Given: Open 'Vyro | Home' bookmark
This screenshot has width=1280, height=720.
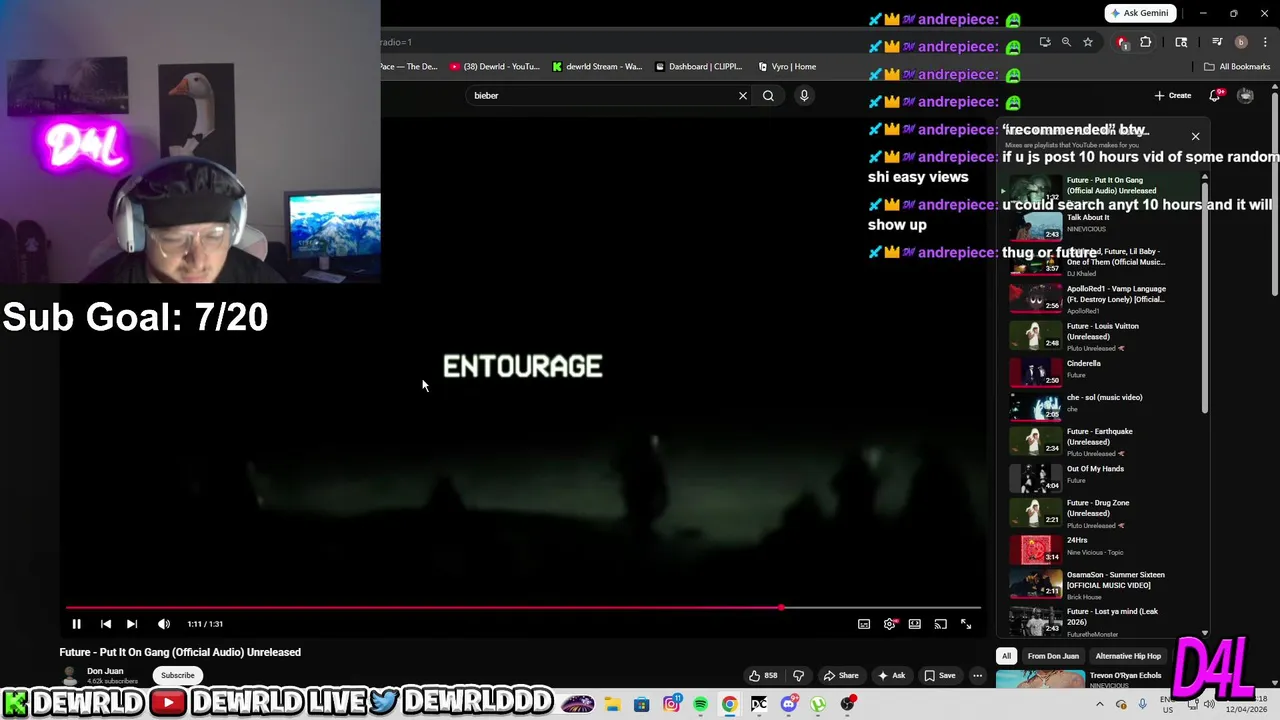Looking at the screenshot, I should pyautogui.click(x=787, y=67).
